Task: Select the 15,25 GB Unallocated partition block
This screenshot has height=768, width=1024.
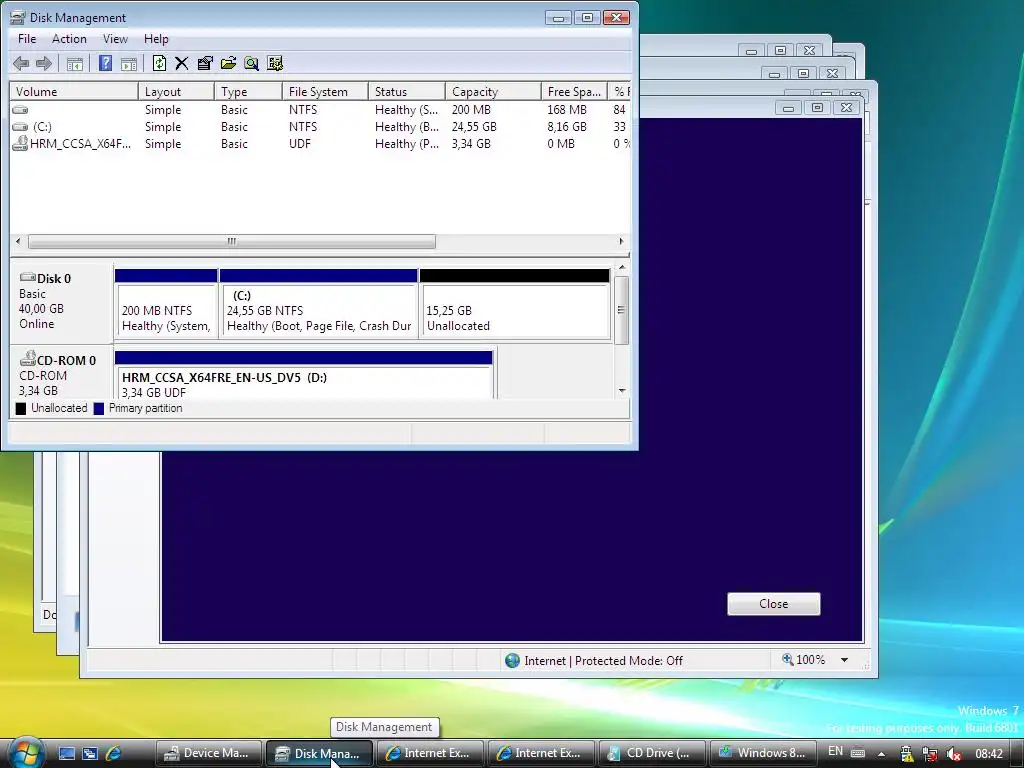Action: pos(515,304)
